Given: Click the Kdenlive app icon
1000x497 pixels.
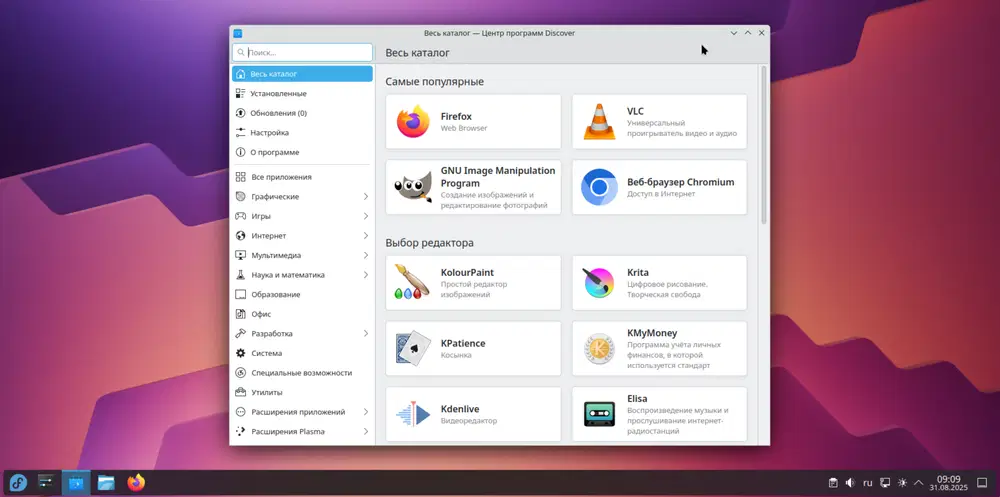Looking at the screenshot, I should (413, 414).
